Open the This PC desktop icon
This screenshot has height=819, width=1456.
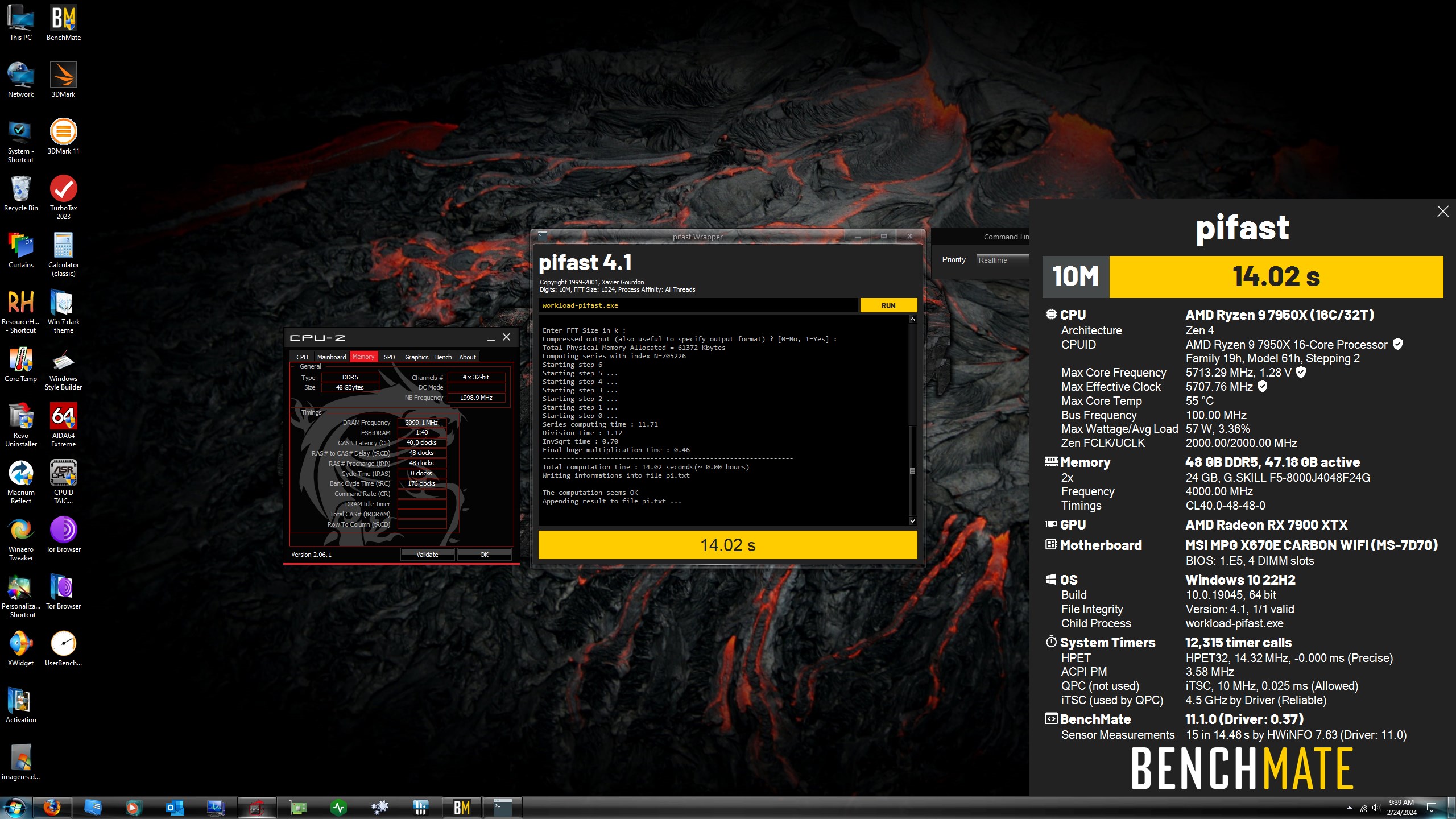[x=20, y=23]
